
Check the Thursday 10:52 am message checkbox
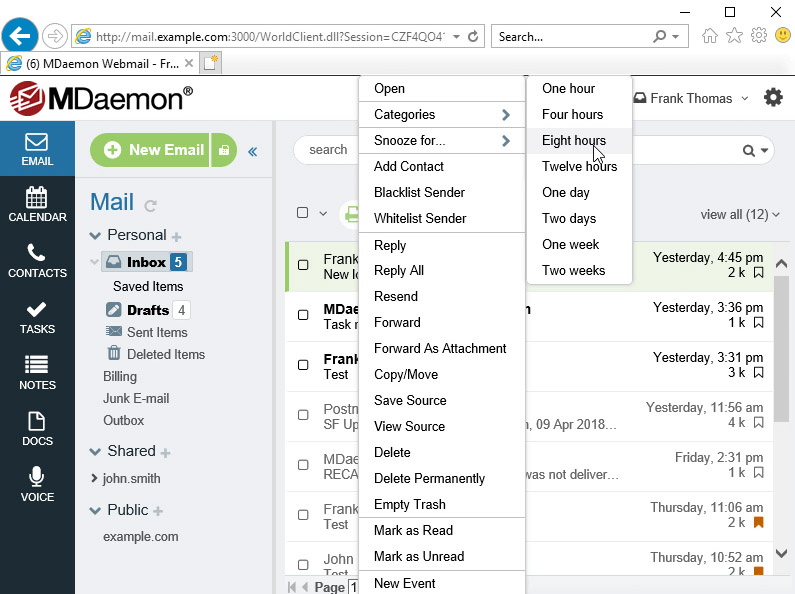click(303, 565)
